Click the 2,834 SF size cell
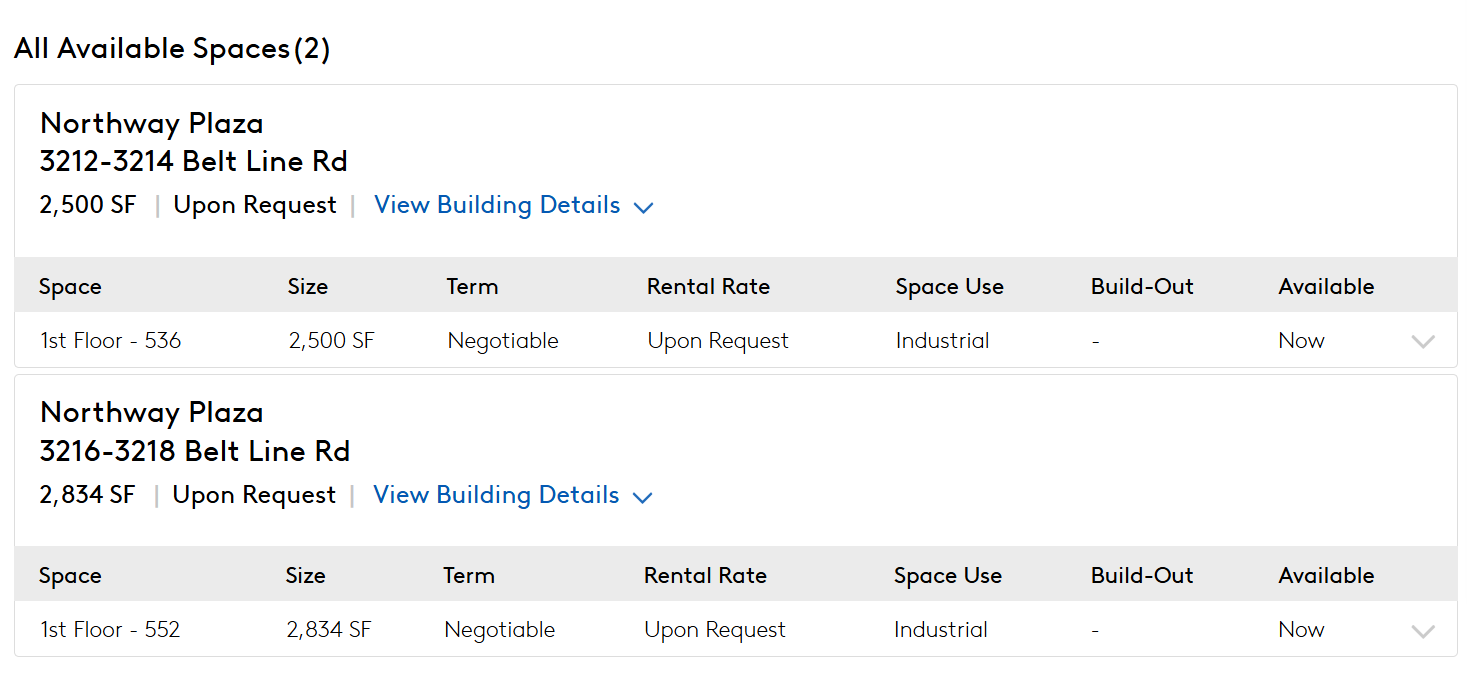This screenshot has height=682, width=1467. [x=328, y=629]
